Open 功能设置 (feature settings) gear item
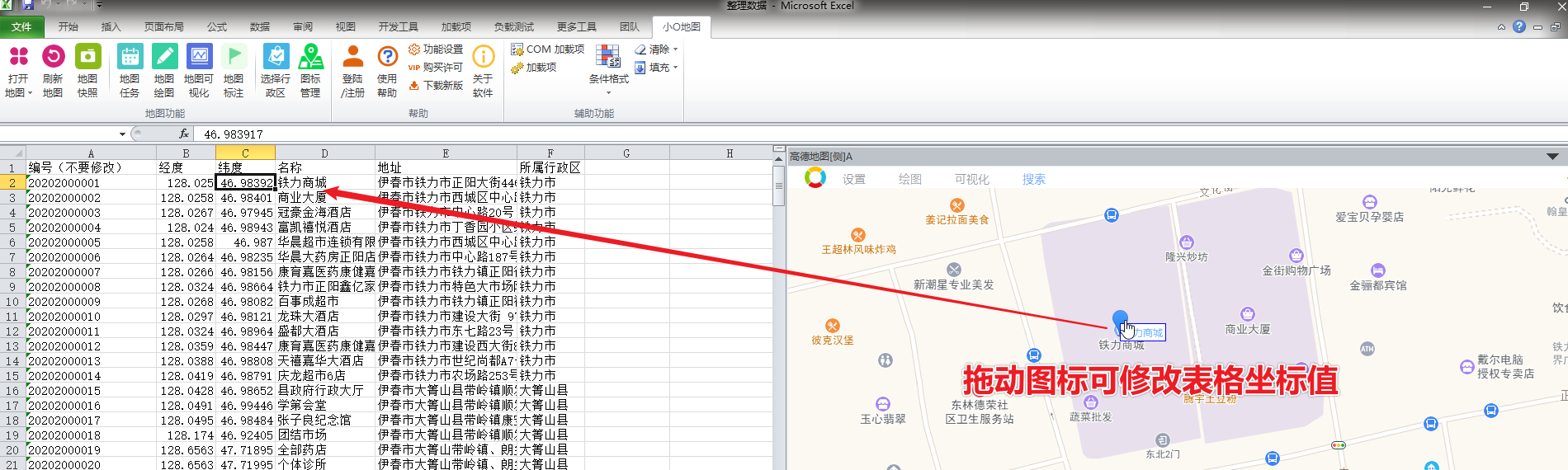This screenshot has height=470, width=1568. [436, 49]
